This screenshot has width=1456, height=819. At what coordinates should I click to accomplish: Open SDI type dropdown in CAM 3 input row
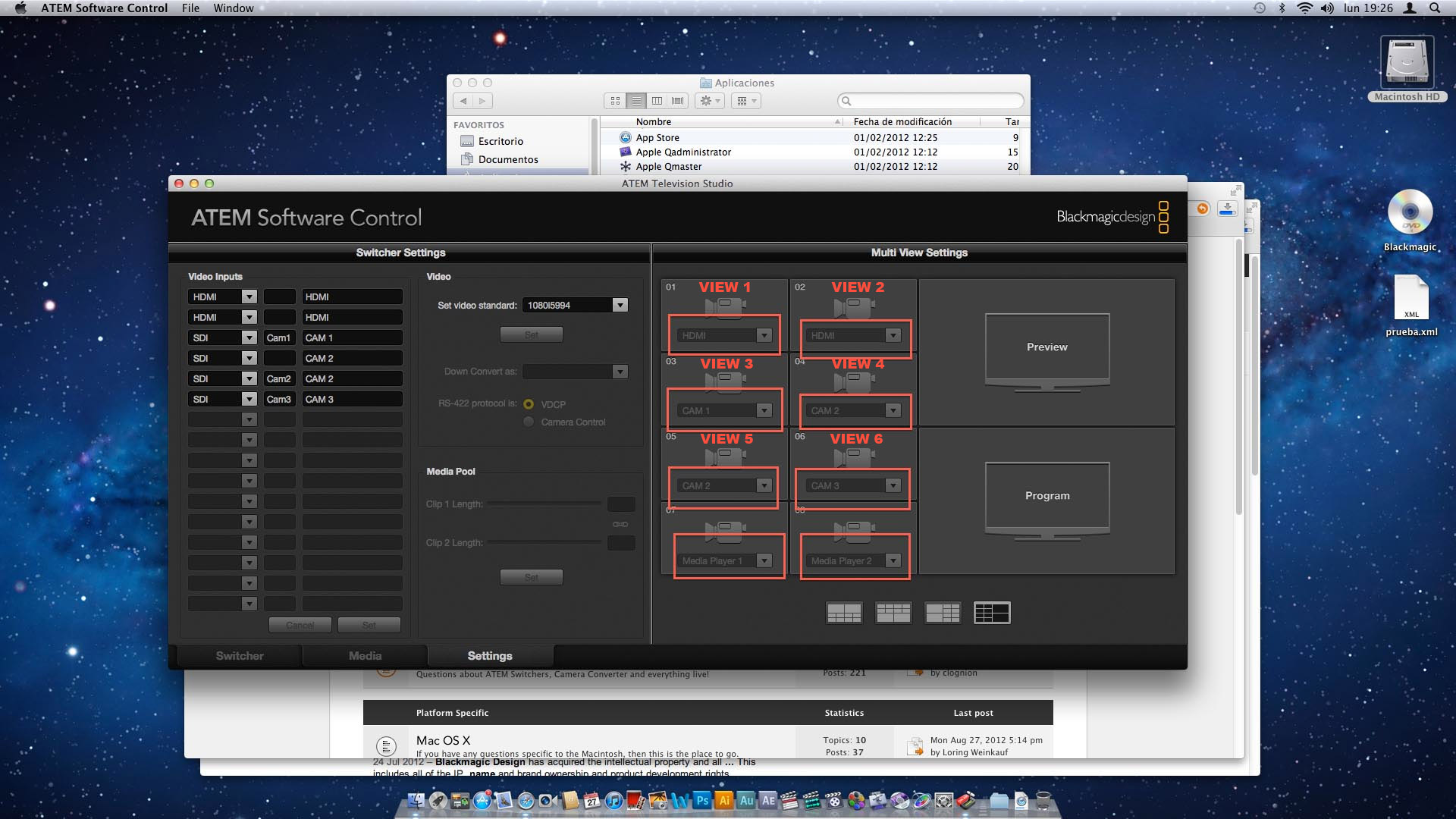click(222, 399)
